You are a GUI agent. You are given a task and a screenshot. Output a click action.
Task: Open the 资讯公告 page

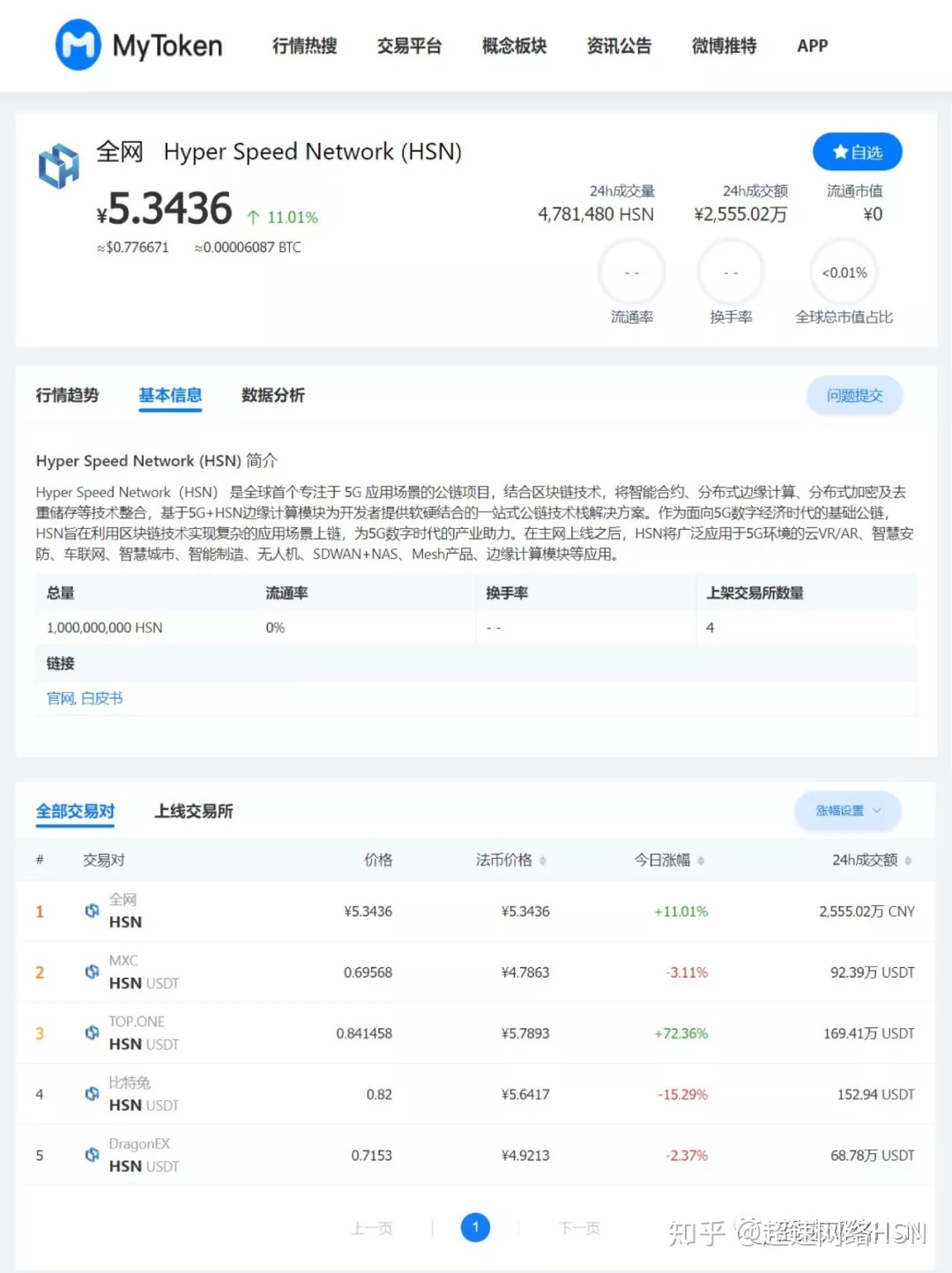pos(620,46)
